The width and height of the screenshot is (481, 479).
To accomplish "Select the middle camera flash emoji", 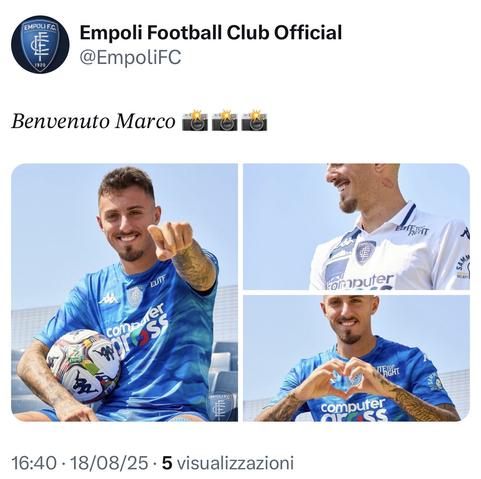I will [x=225, y=120].
